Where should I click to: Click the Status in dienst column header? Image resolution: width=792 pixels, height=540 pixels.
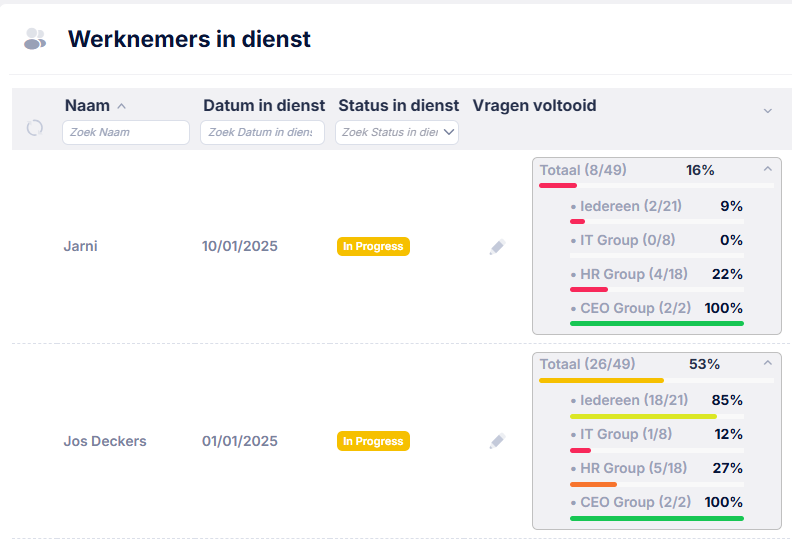click(399, 106)
